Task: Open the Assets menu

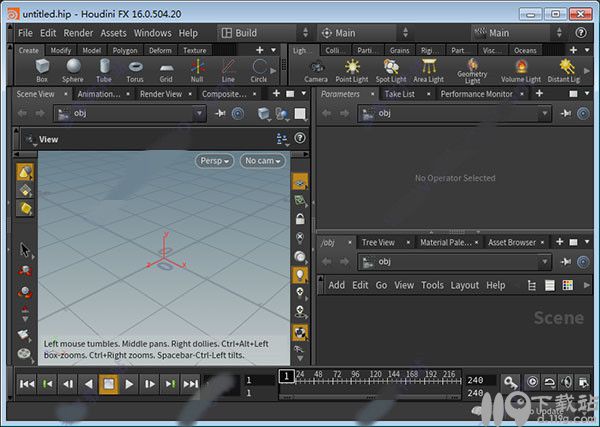Action: pos(113,33)
